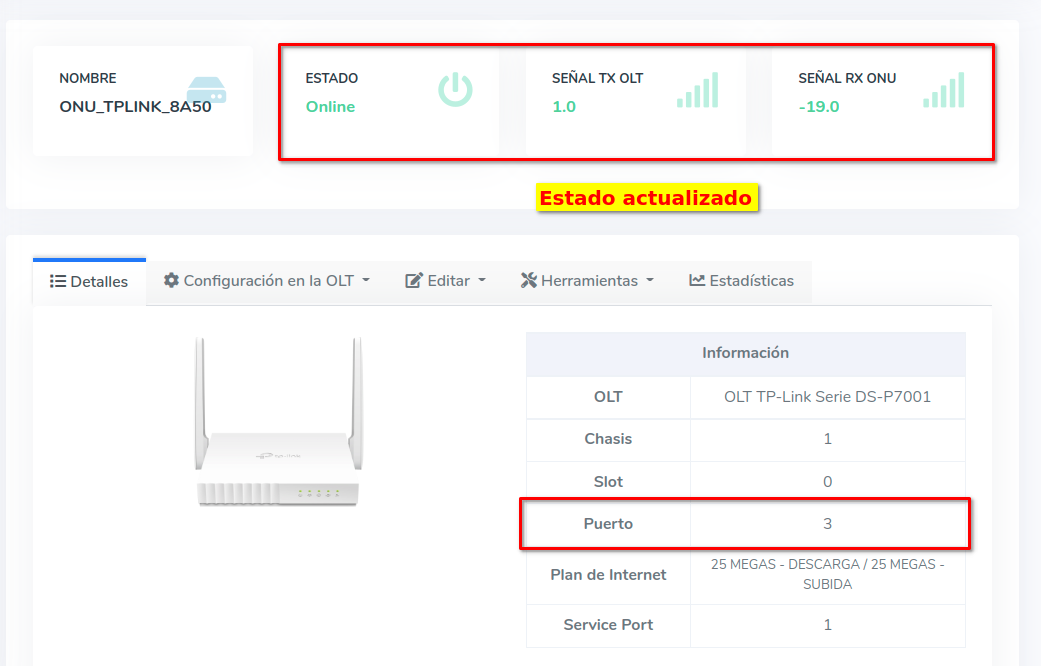This screenshot has width=1041, height=666.
Task: Click the list icon in Detalles tab
Action: point(58,282)
